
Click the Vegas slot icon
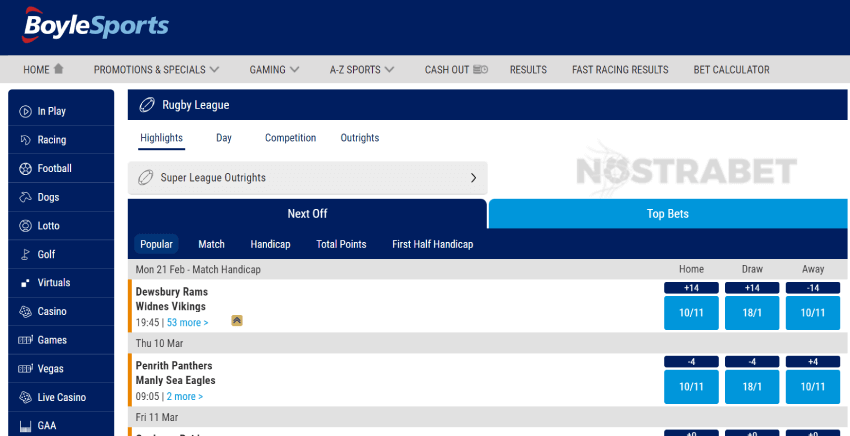[x=25, y=369]
